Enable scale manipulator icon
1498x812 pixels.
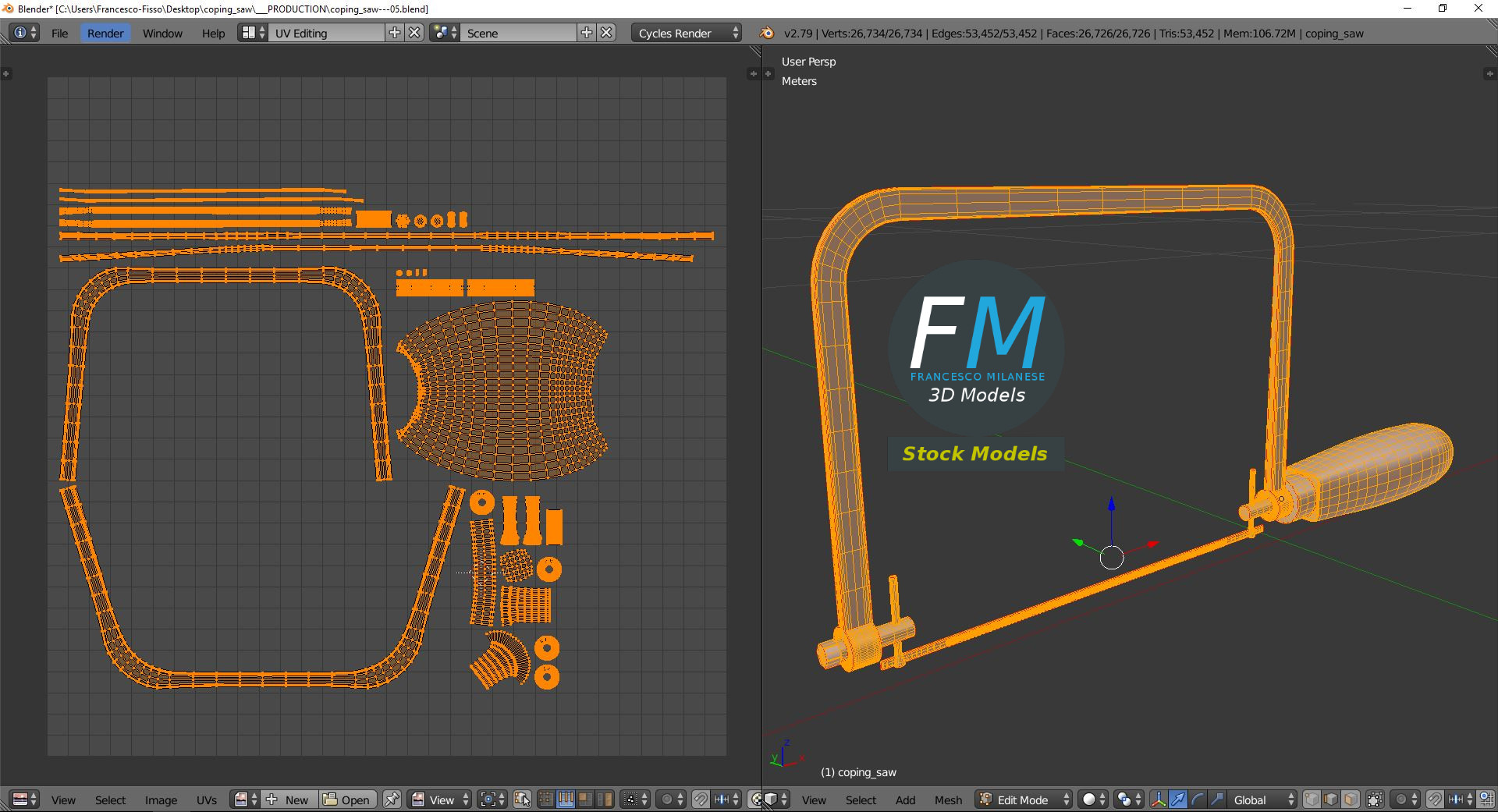(x=1217, y=800)
